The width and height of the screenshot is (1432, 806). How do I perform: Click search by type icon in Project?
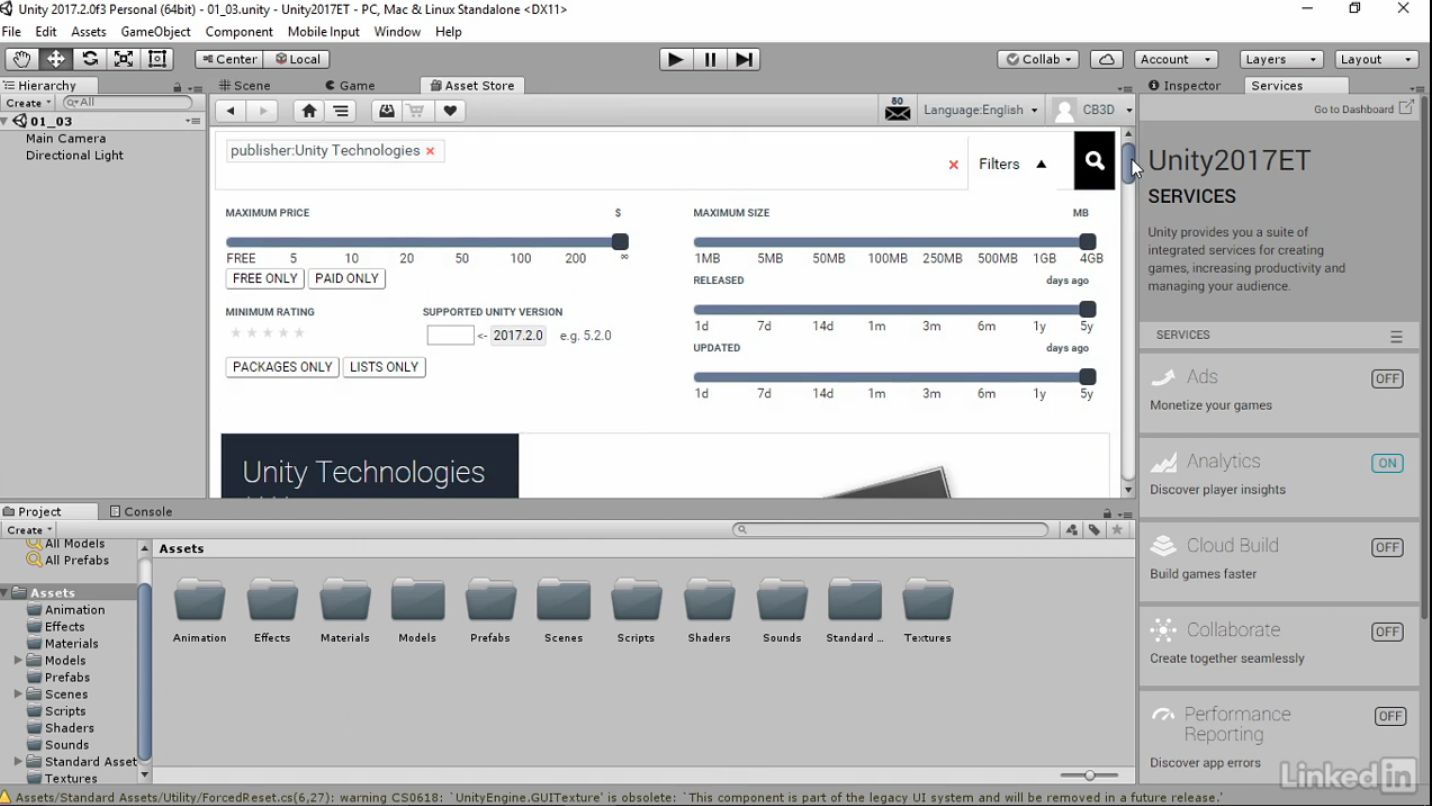(1072, 530)
